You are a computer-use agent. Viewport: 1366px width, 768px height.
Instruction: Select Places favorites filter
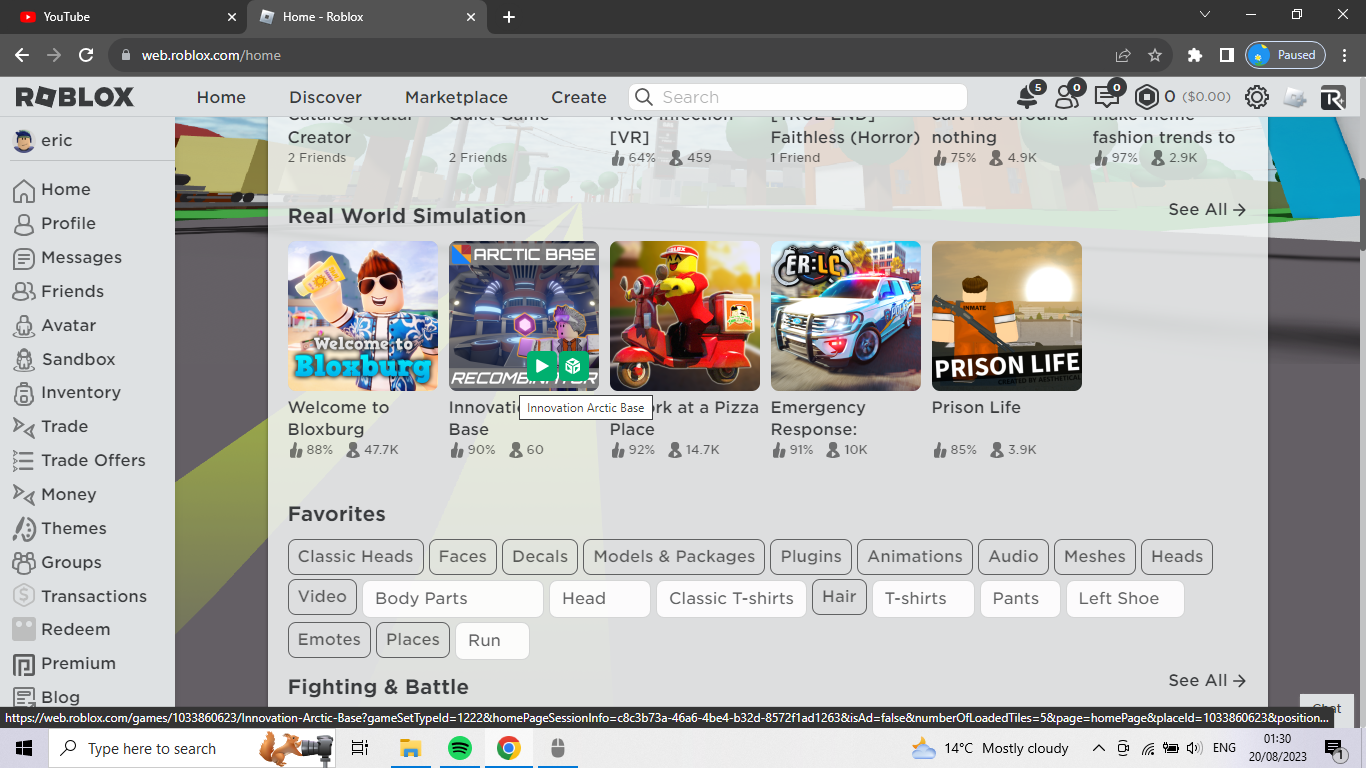click(x=413, y=640)
